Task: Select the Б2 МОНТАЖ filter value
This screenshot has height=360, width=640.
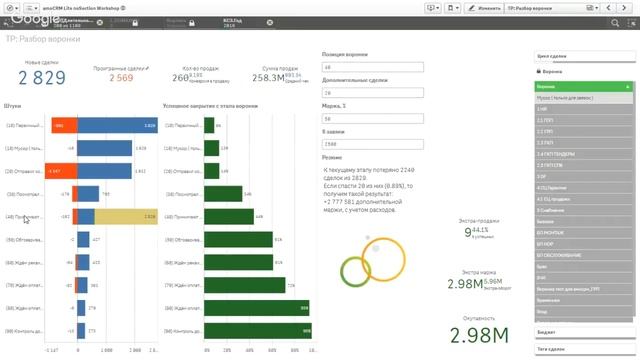Action: 584,233
